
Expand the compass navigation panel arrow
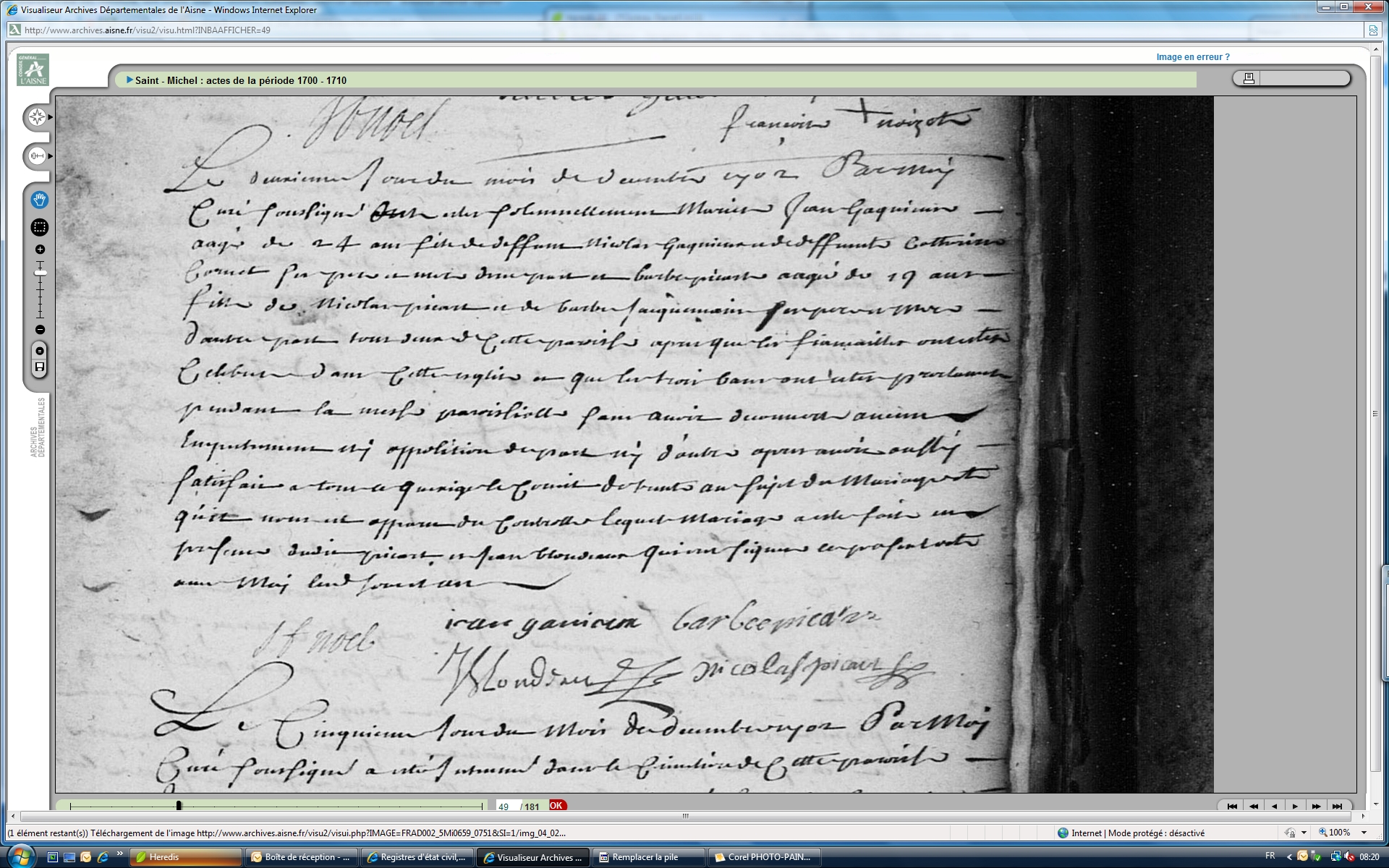[x=50, y=117]
